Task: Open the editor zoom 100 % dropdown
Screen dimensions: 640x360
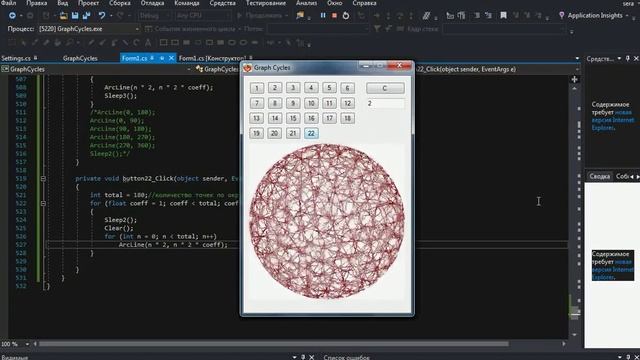Action: [27, 344]
